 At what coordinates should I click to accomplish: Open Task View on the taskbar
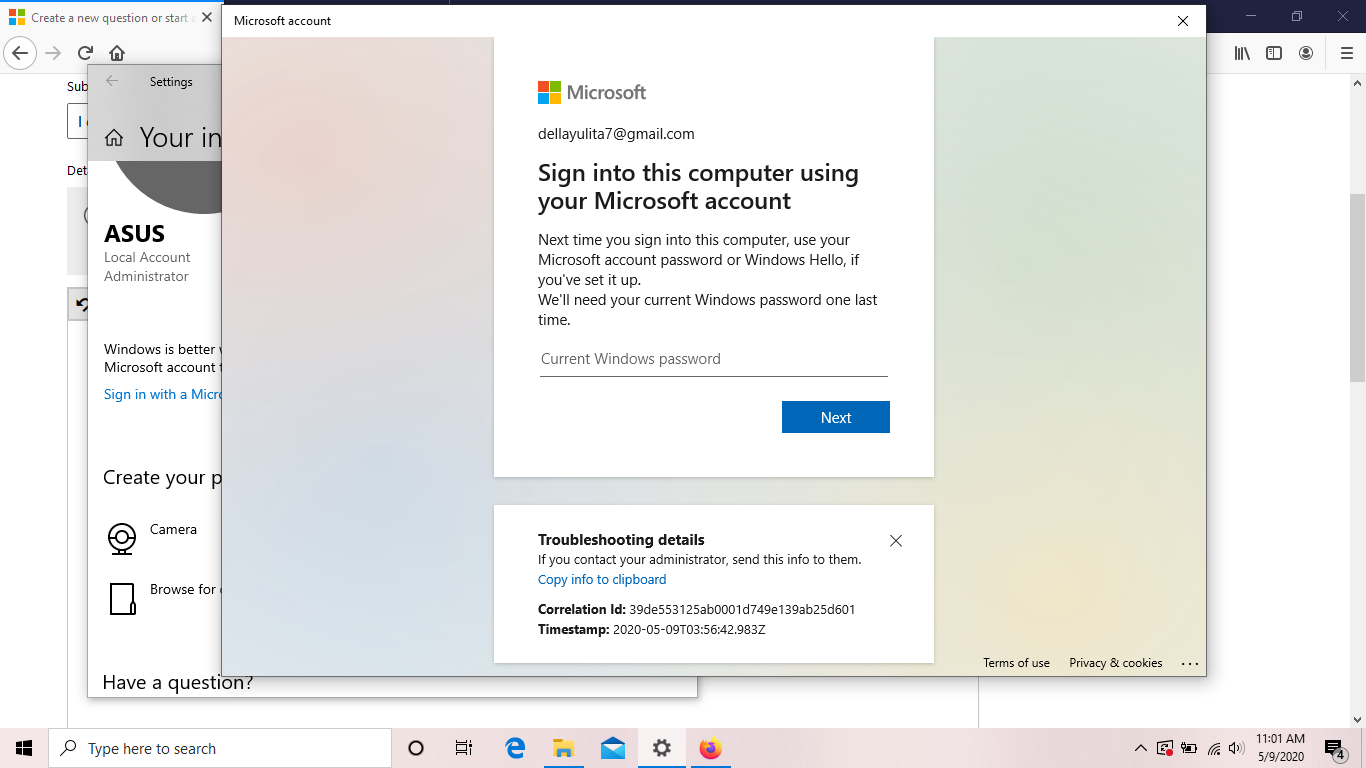[464, 748]
